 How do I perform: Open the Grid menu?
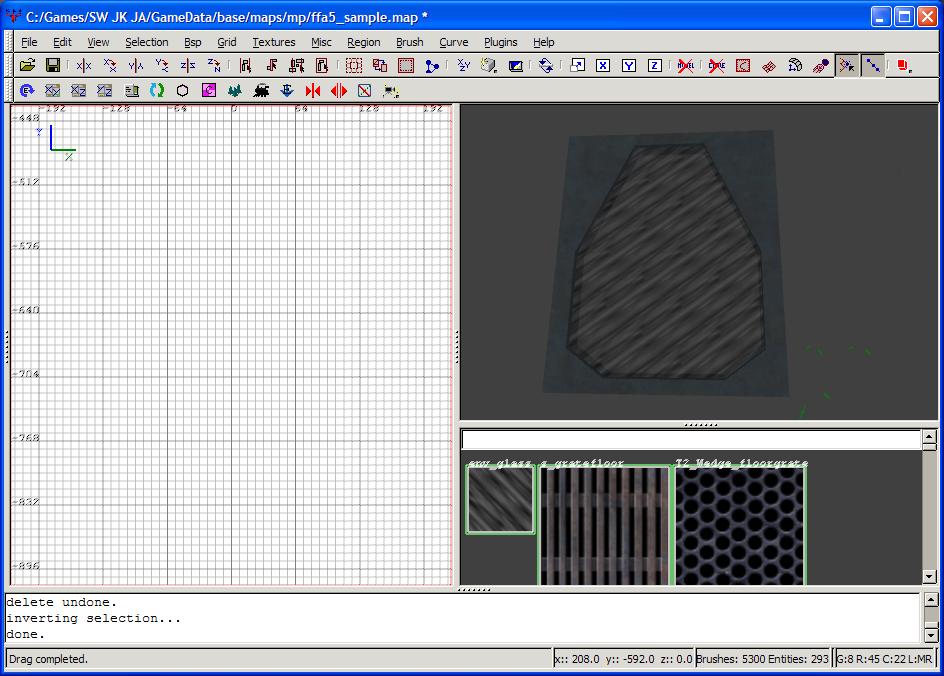pos(226,42)
